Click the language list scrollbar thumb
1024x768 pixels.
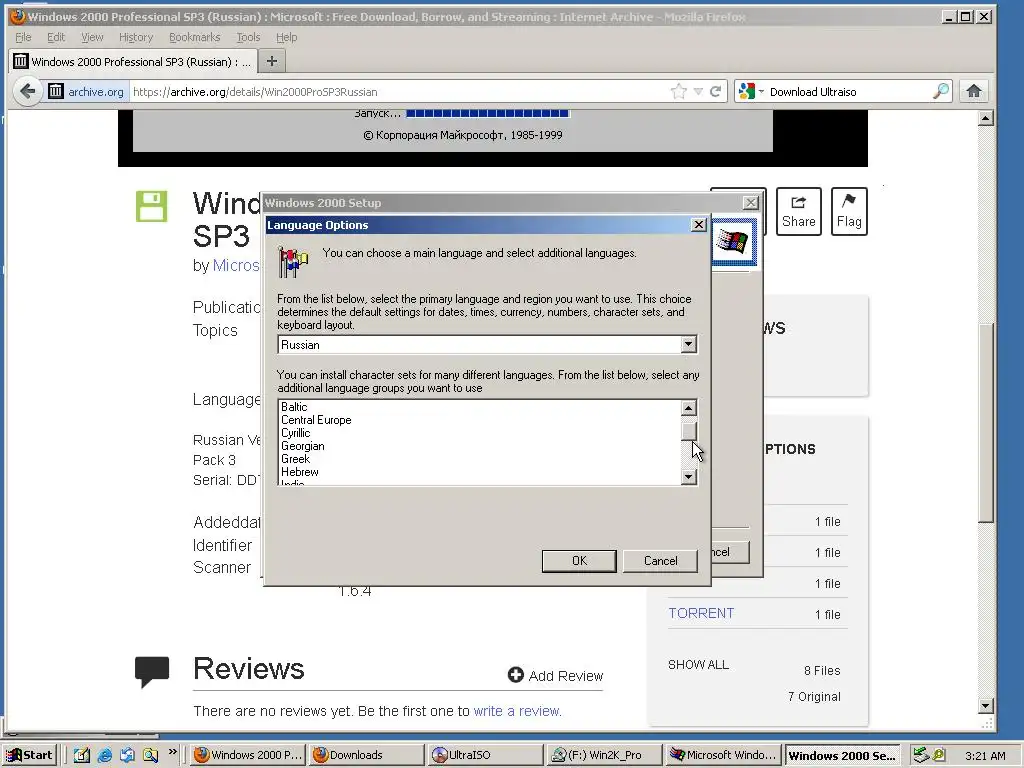pos(688,431)
